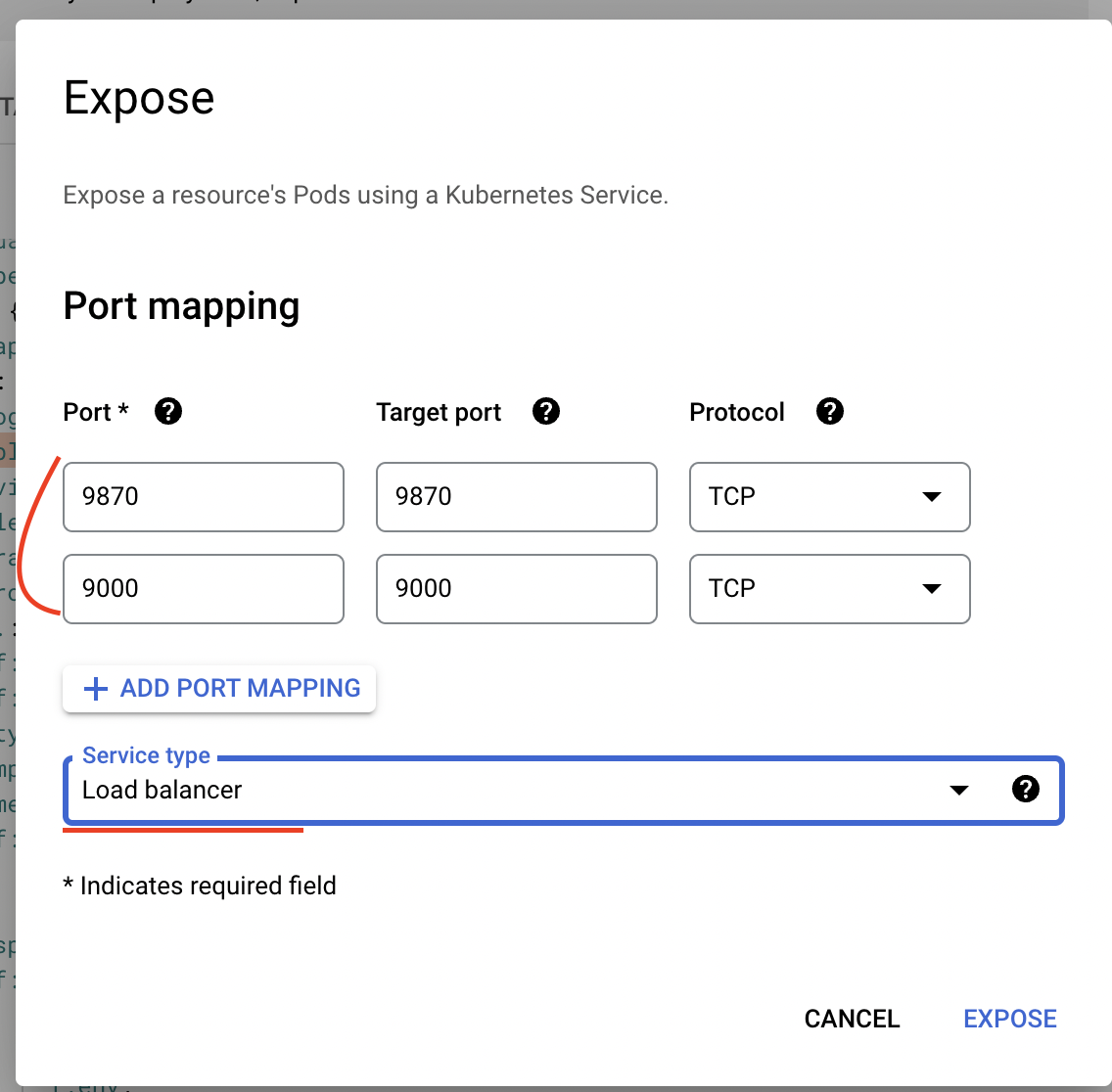Open the second row Protocol TCP dropdown

[828, 589]
